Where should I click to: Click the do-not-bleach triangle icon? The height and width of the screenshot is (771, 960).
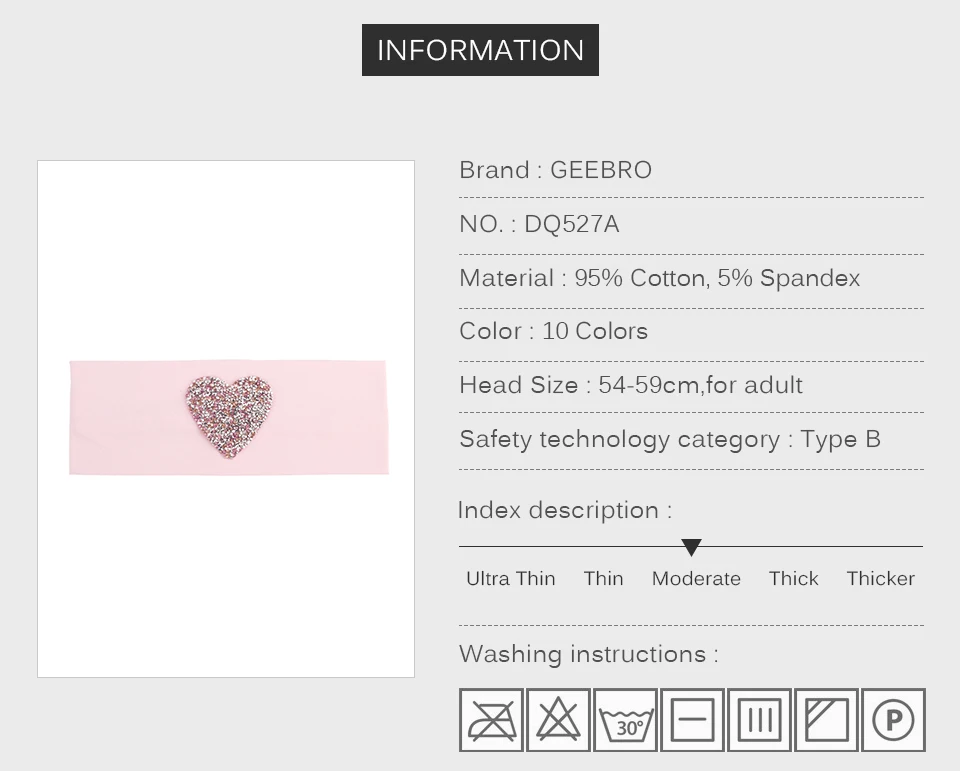point(559,720)
